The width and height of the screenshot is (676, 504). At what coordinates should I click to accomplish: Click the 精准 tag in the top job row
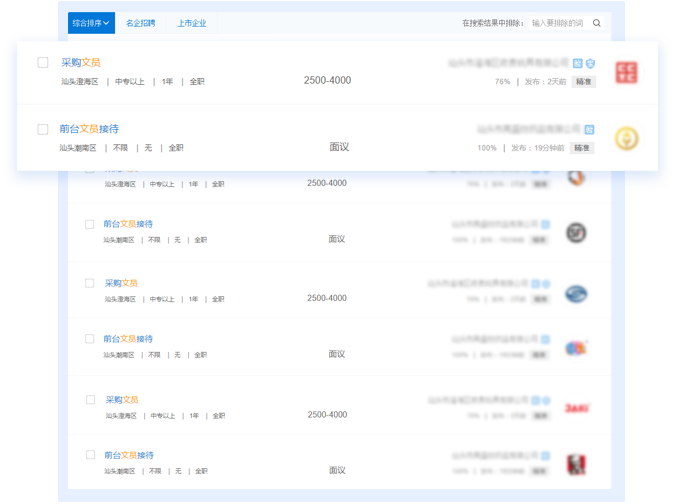(583, 82)
